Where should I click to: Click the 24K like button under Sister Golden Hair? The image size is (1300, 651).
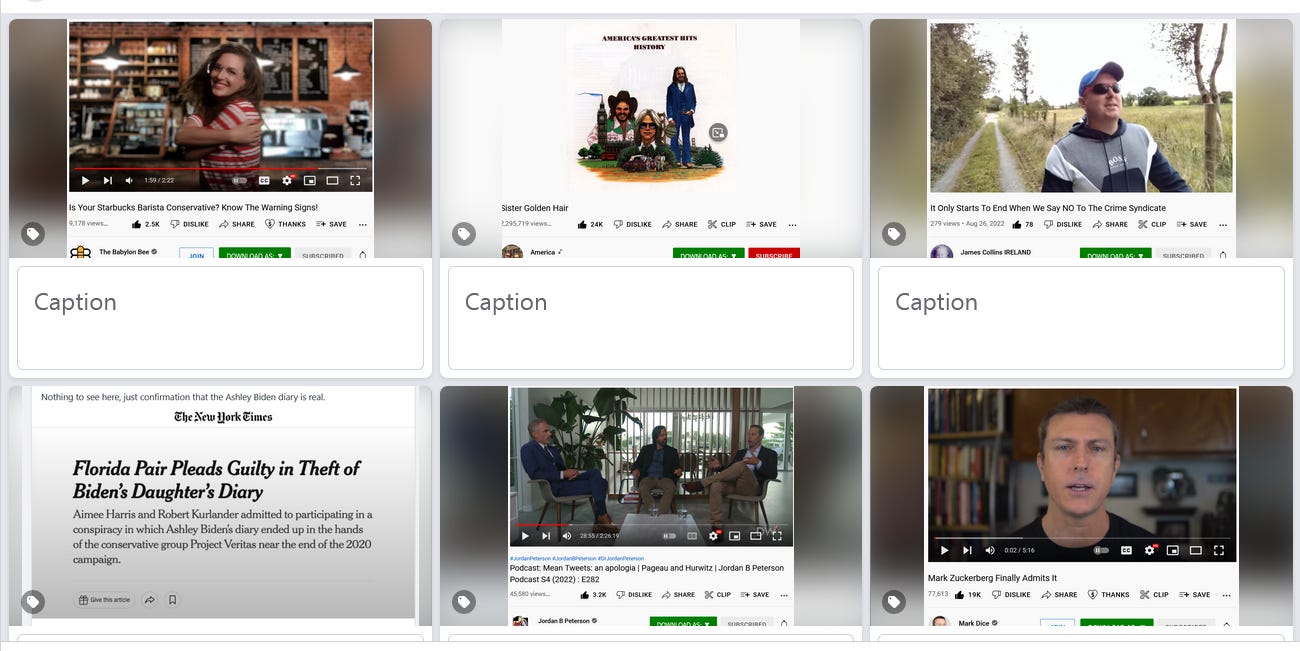coord(590,224)
